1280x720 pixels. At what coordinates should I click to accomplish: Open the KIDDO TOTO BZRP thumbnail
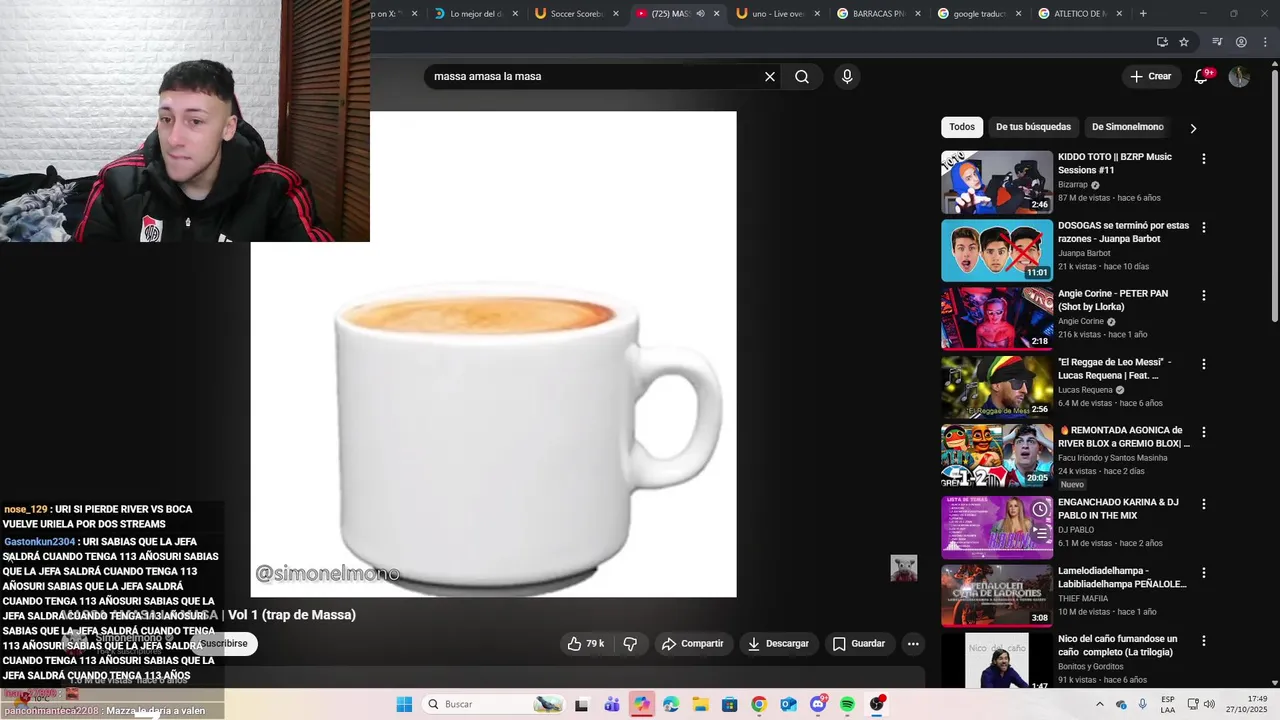pyautogui.click(x=997, y=182)
